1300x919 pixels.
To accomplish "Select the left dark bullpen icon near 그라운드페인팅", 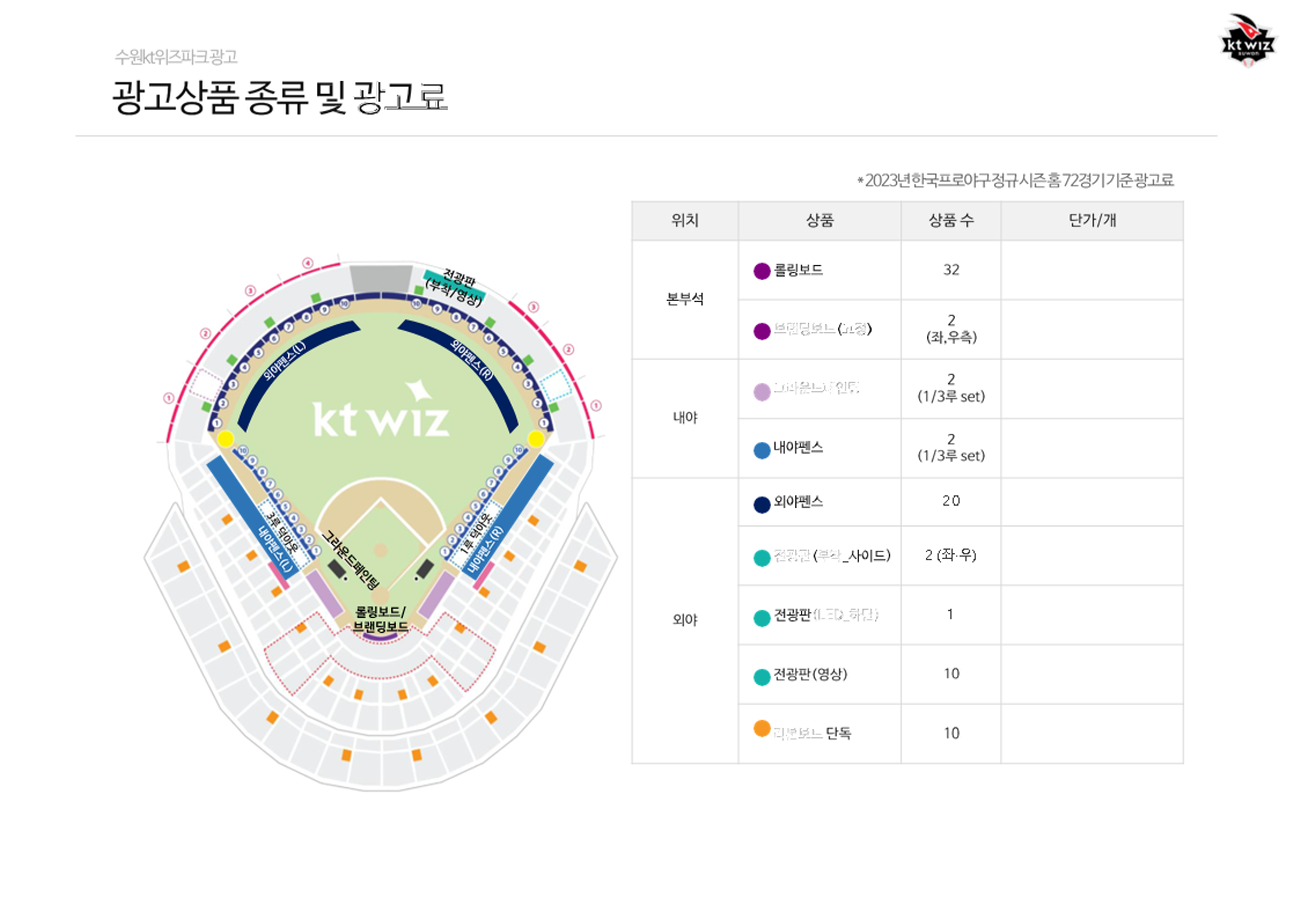I will click(x=337, y=568).
